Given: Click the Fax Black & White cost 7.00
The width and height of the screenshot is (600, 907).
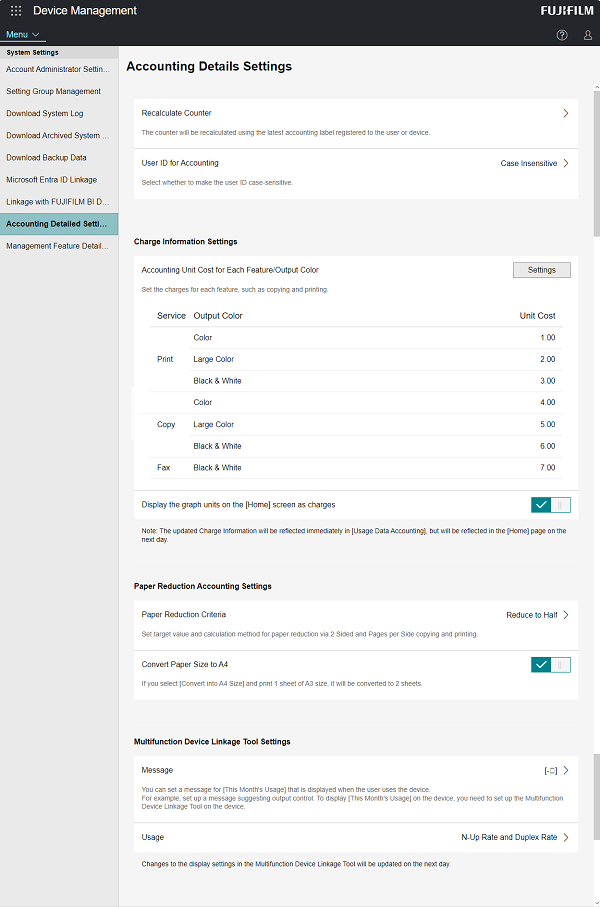Looking at the screenshot, I should [547, 468].
